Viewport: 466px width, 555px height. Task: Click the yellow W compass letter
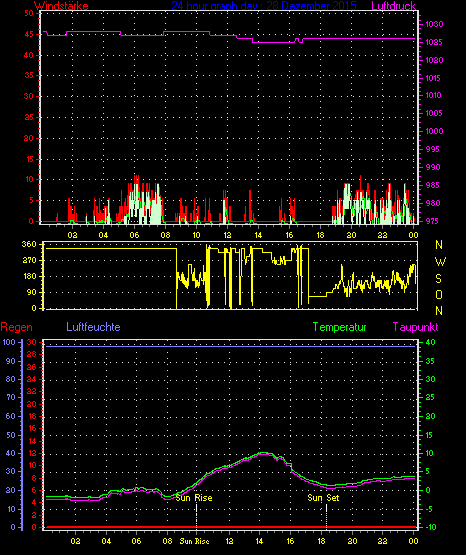tap(440, 262)
